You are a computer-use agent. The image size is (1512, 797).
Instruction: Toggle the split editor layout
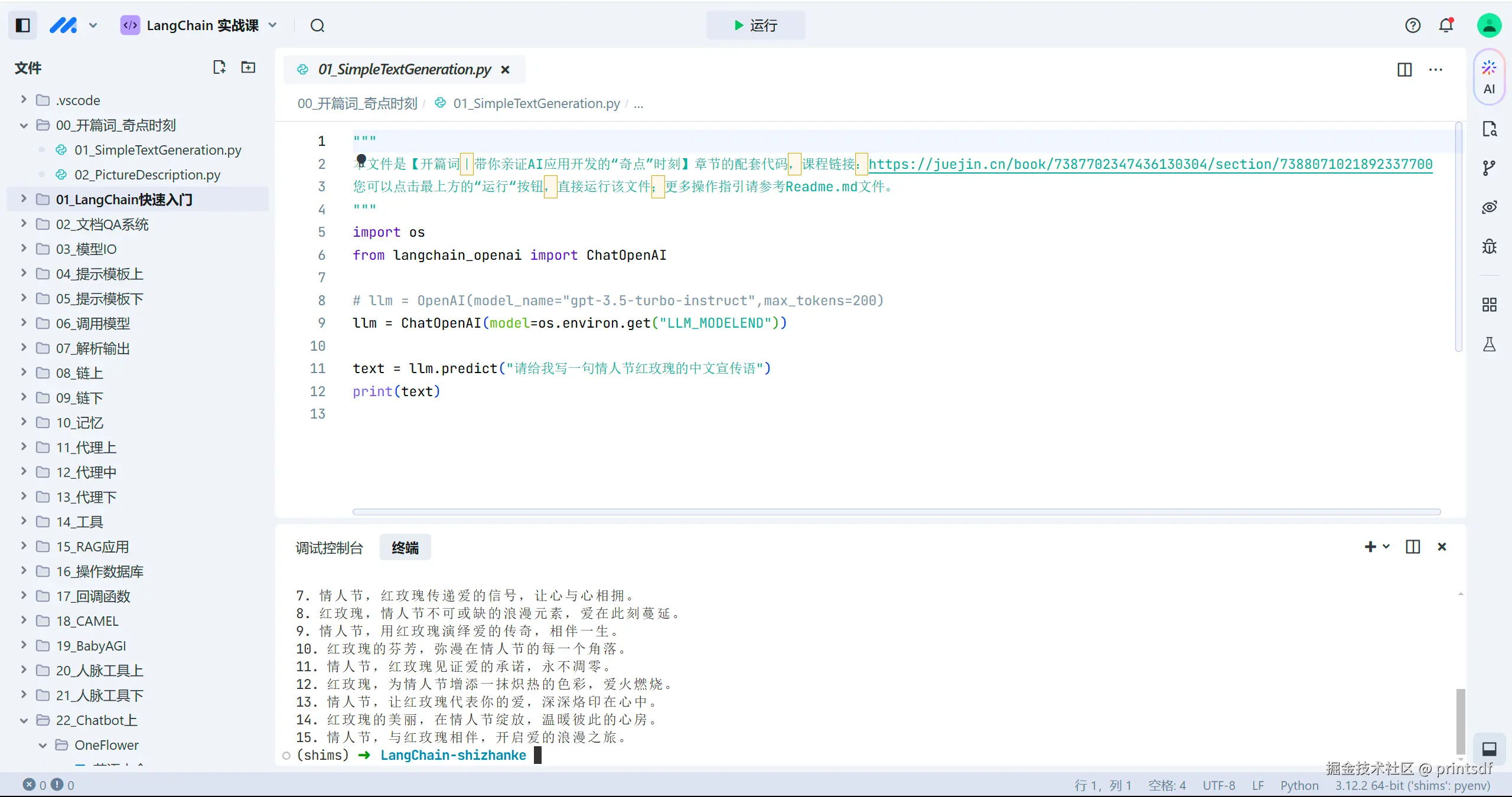pos(1405,70)
